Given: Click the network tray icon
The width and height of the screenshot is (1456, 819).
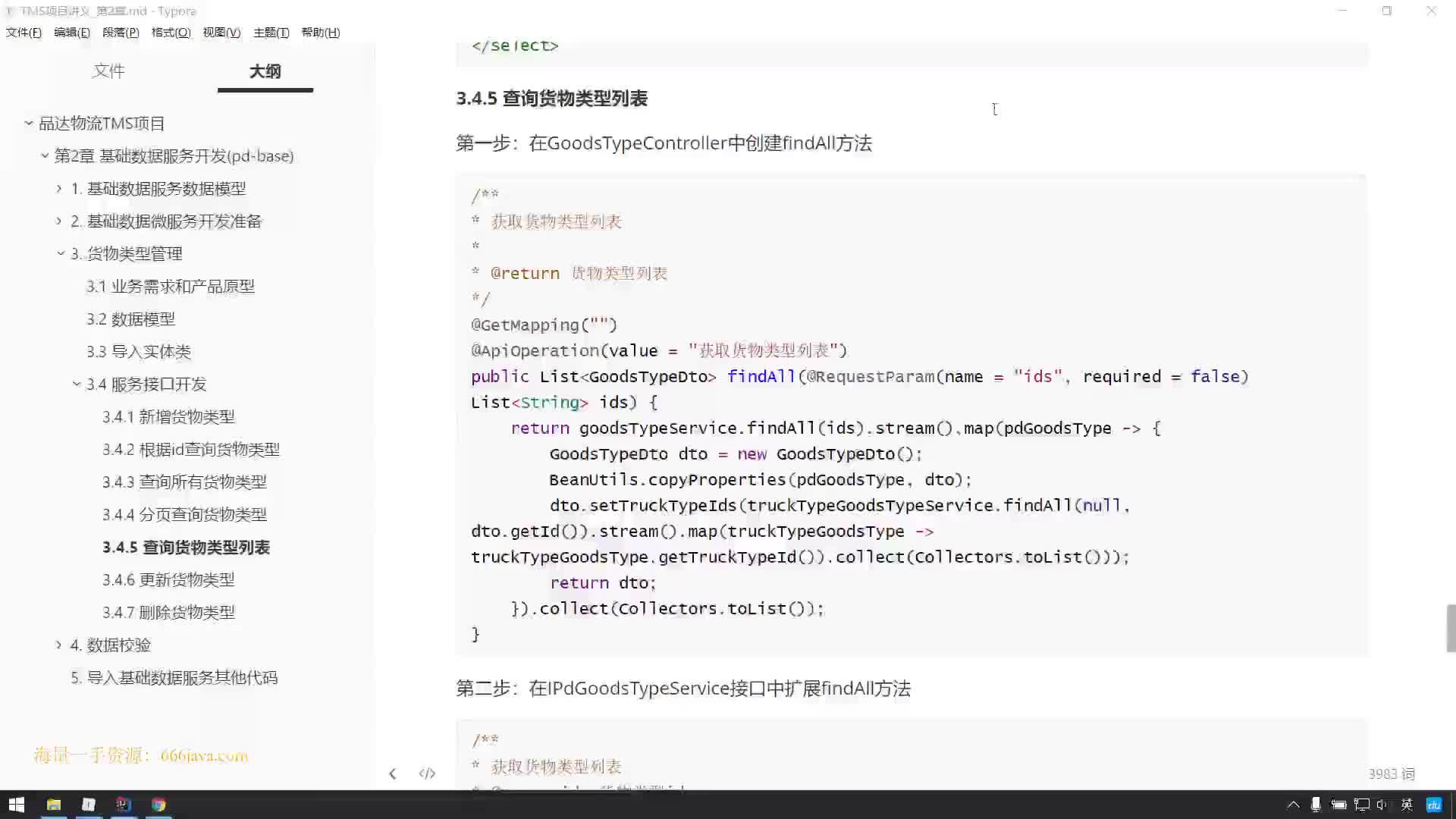Looking at the screenshot, I should point(1362,805).
